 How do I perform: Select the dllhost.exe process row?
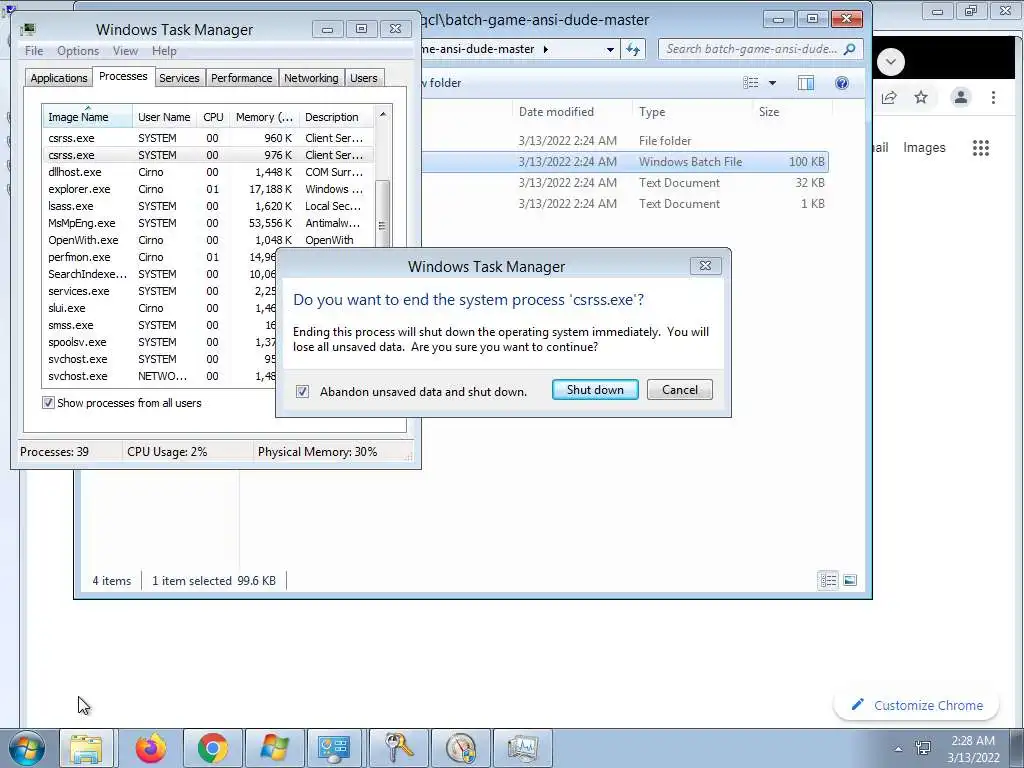[208, 172]
